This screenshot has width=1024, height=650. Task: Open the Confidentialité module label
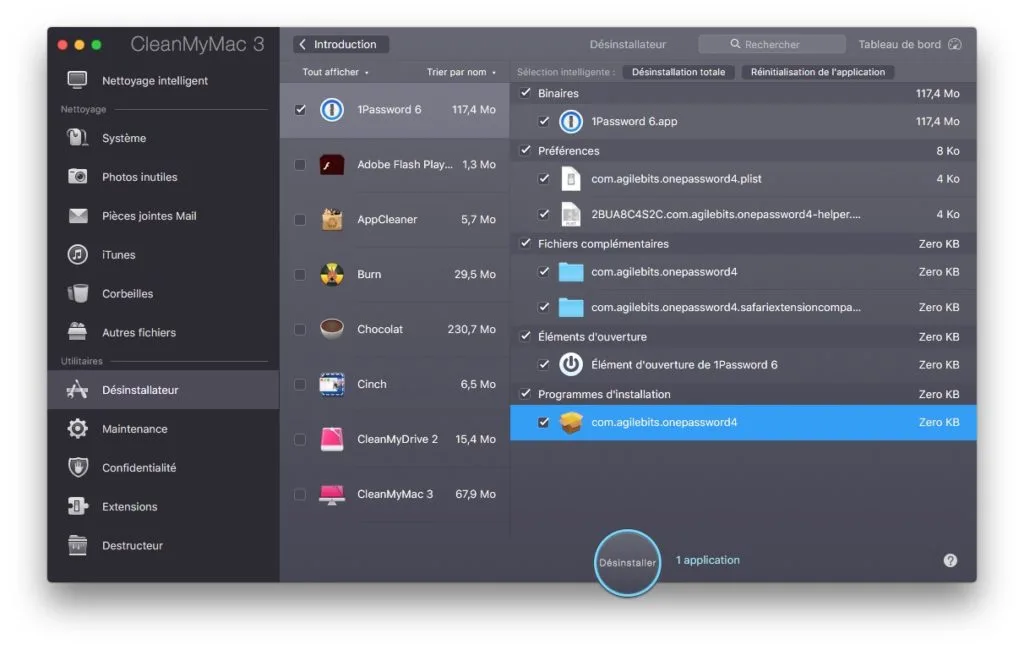(139, 468)
